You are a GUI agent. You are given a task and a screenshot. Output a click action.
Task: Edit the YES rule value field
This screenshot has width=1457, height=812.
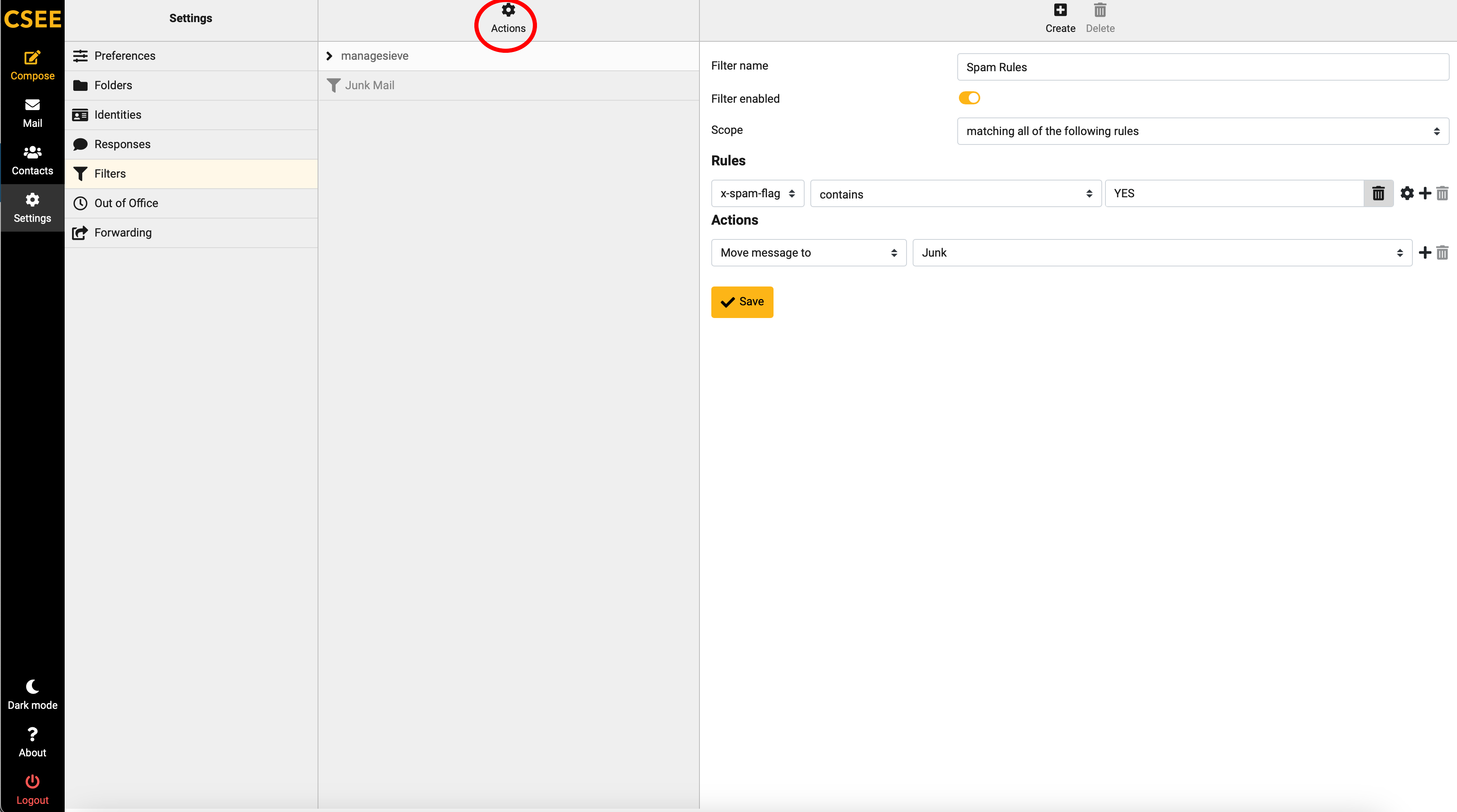tap(1234, 194)
